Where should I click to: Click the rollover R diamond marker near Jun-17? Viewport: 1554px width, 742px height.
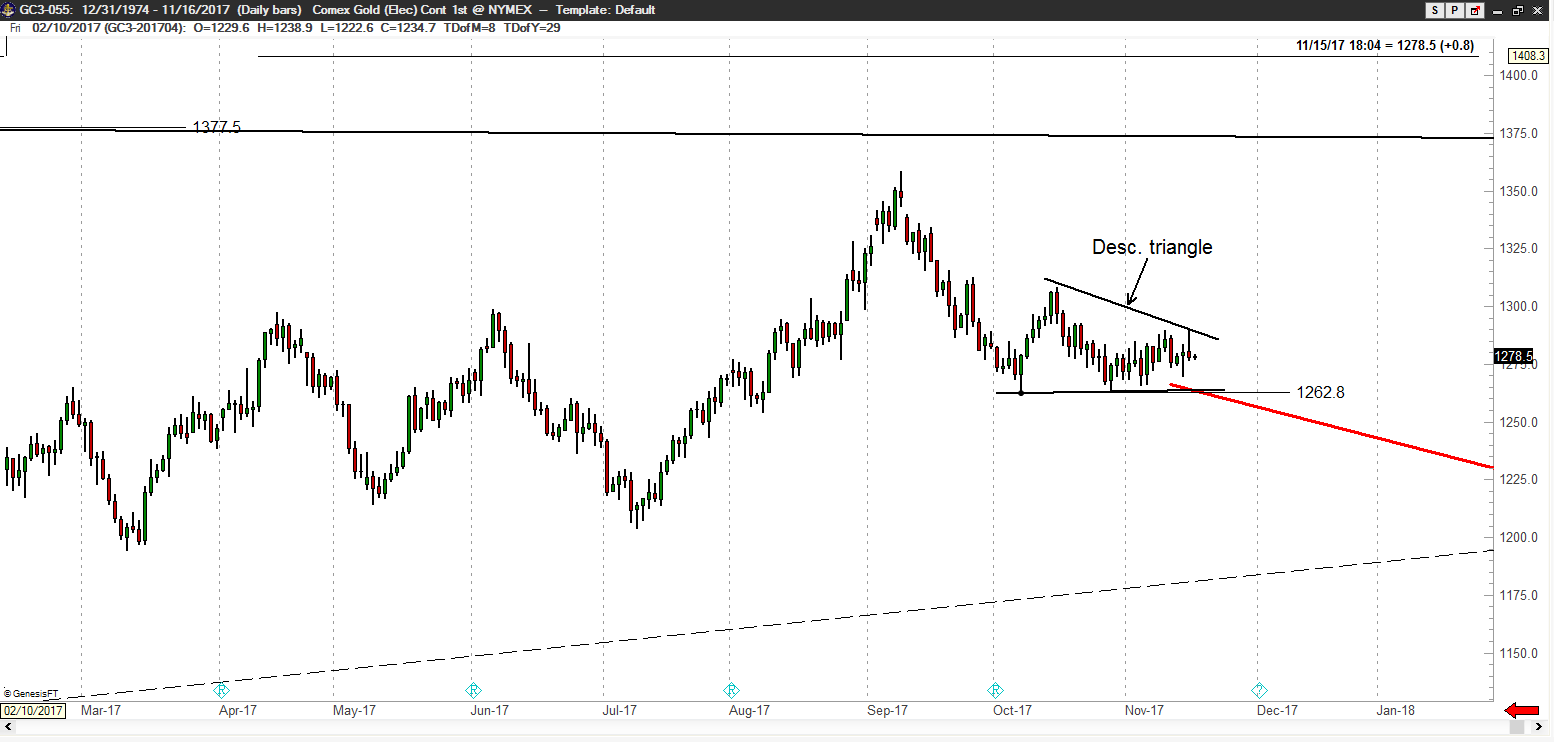coord(474,690)
